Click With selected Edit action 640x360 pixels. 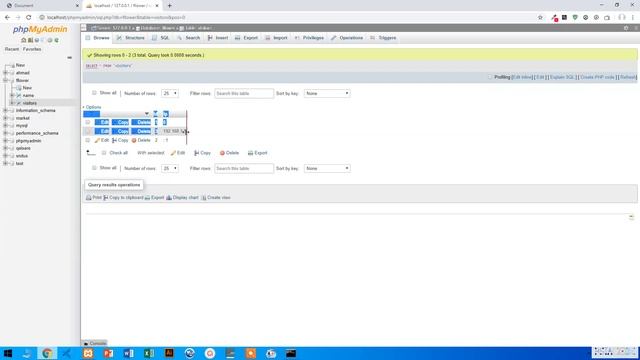pos(178,153)
